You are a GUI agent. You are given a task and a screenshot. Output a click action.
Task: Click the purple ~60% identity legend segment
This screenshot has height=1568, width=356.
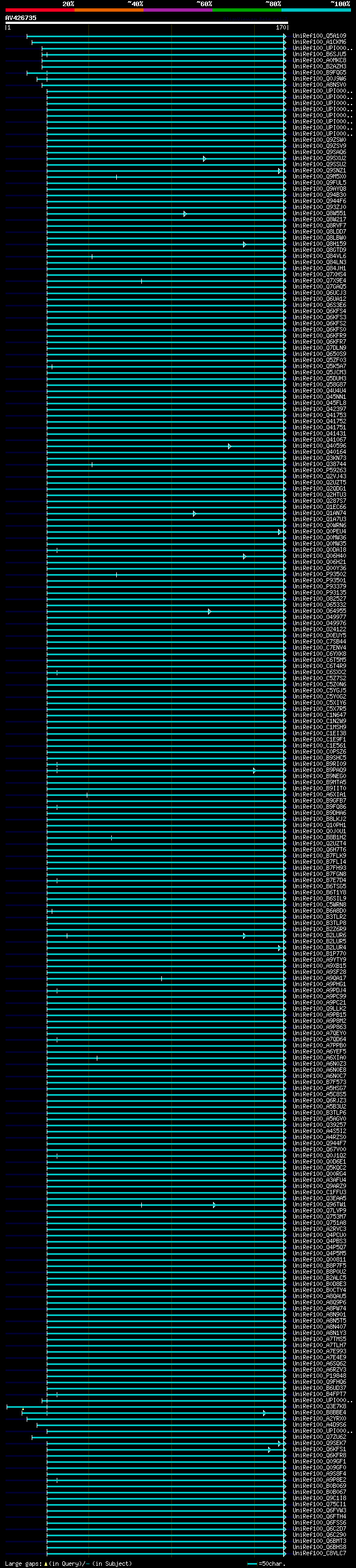point(177,10)
